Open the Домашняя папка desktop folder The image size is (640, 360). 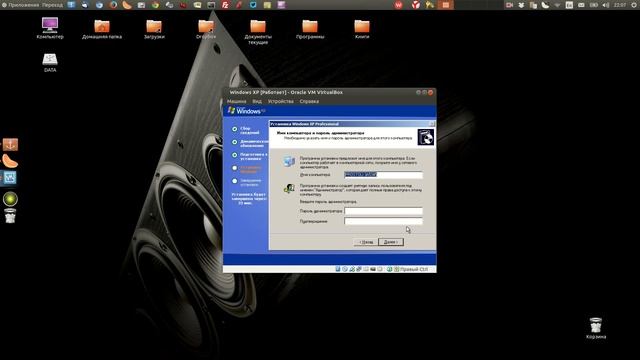tap(102, 29)
